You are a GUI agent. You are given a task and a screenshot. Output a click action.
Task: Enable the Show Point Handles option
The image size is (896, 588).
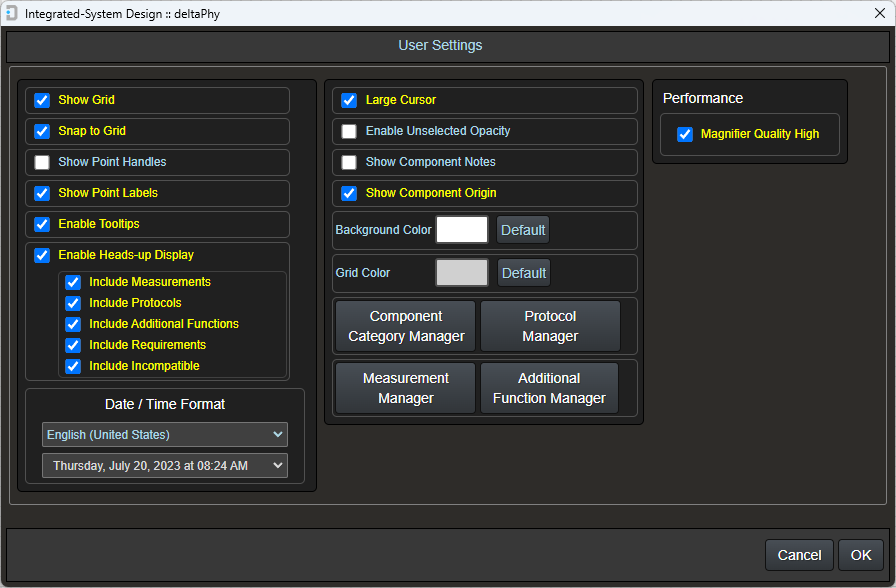coord(41,162)
